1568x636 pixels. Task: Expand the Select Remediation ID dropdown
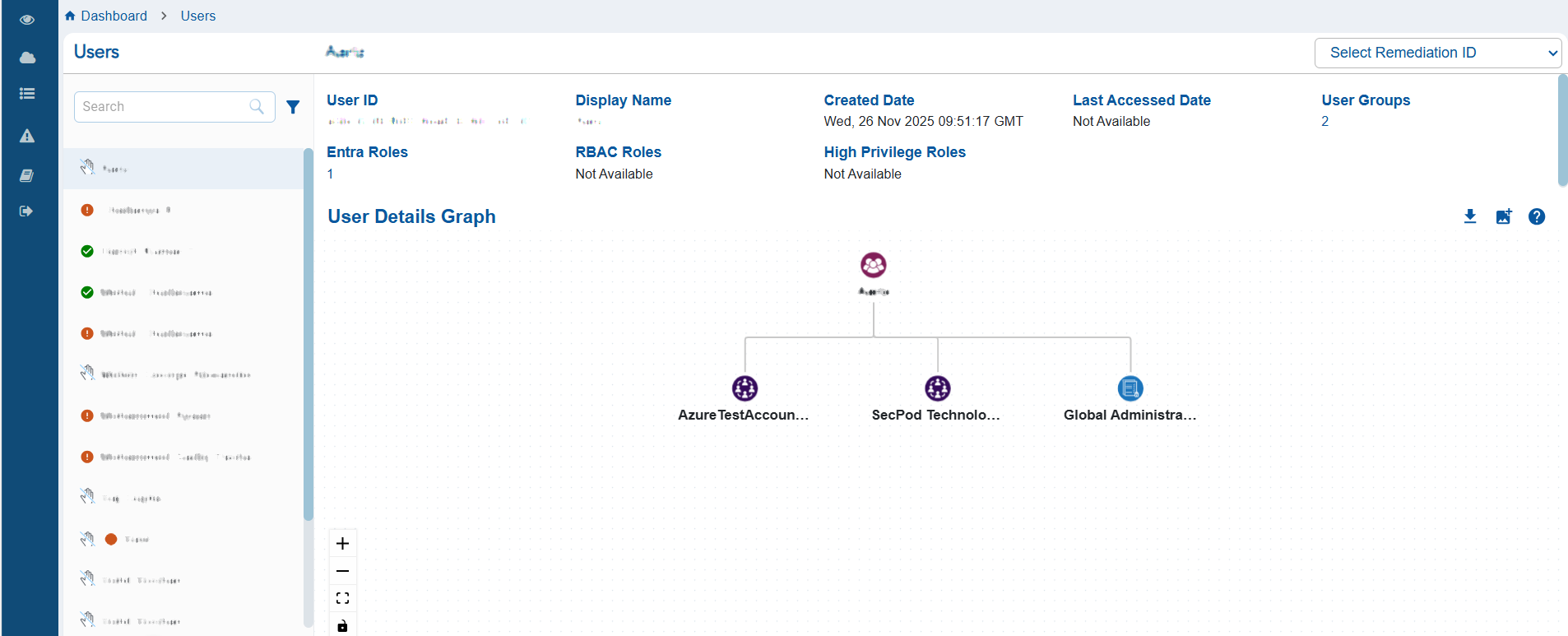click(x=1438, y=53)
